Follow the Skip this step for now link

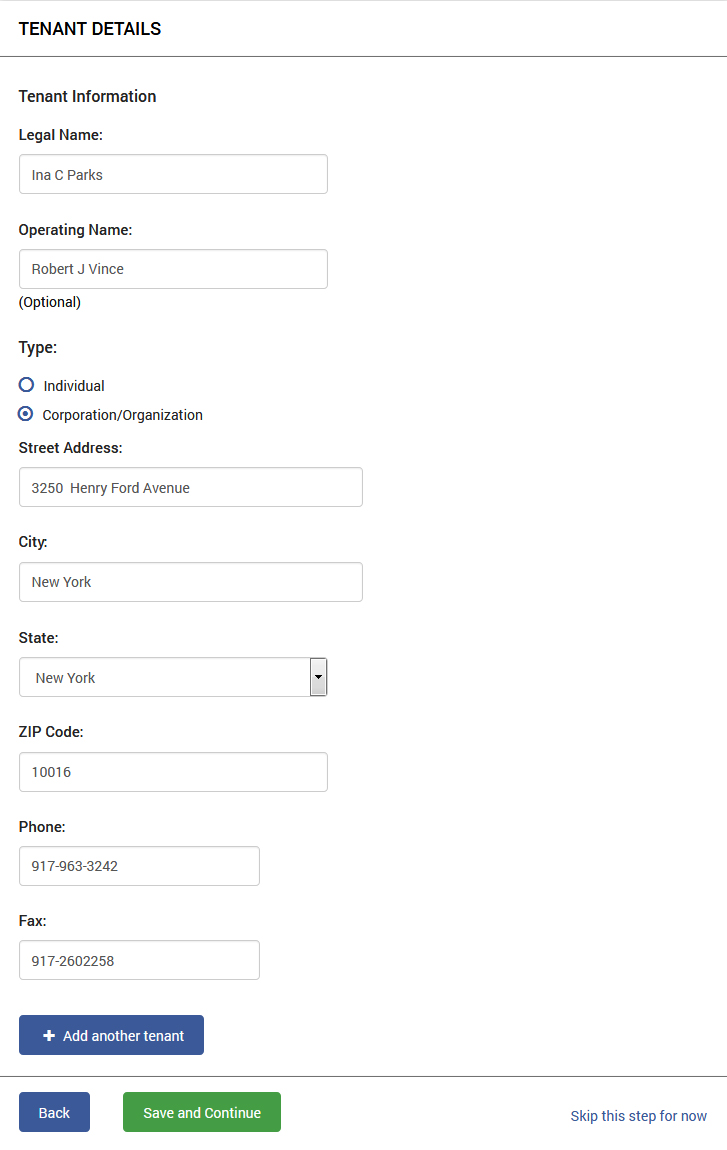pos(638,1116)
